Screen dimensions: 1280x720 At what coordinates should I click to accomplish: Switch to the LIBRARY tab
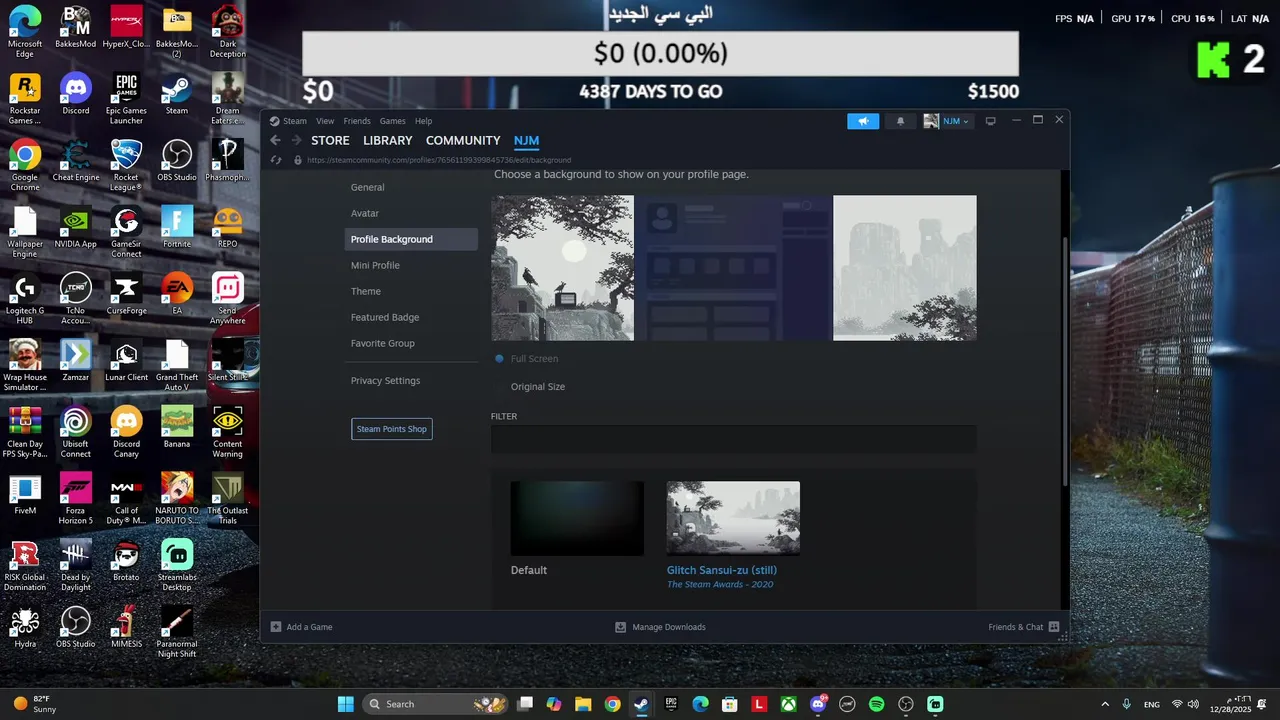[x=388, y=141]
